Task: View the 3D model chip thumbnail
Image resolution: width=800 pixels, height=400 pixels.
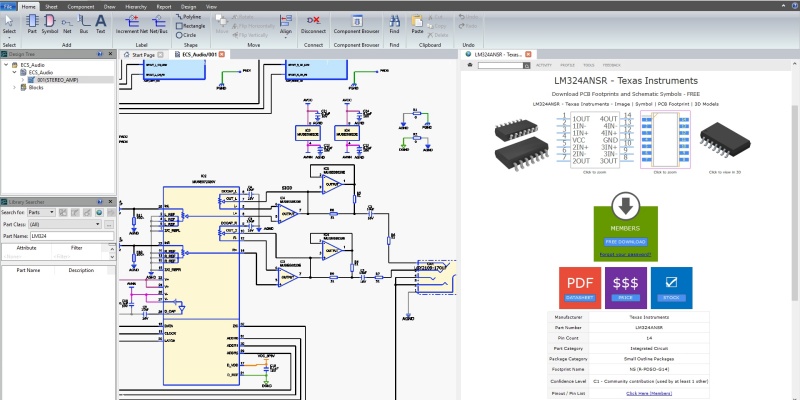Action: pyautogui.click(x=724, y=139)
